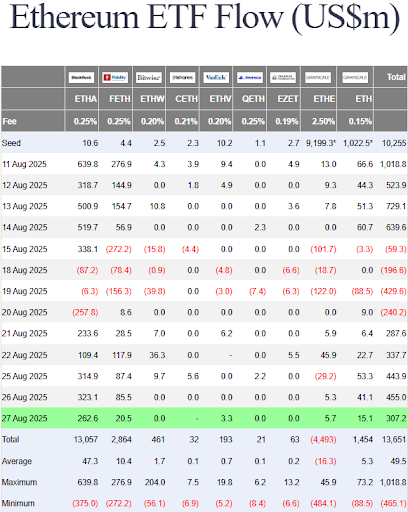Click the Fidelity logo above FETH
The height and width of the screenshot is (512, 408).
pos(115,77)
